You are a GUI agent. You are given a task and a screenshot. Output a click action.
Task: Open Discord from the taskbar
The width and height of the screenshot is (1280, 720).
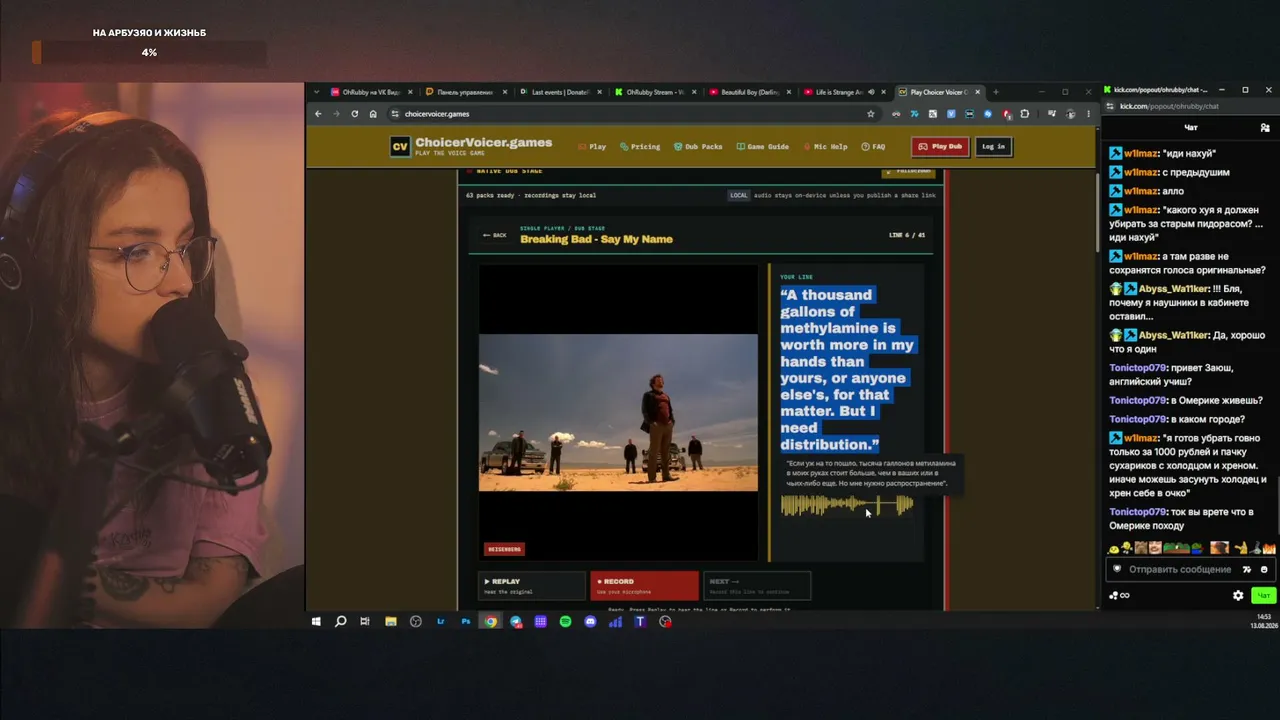click(590, 621)
